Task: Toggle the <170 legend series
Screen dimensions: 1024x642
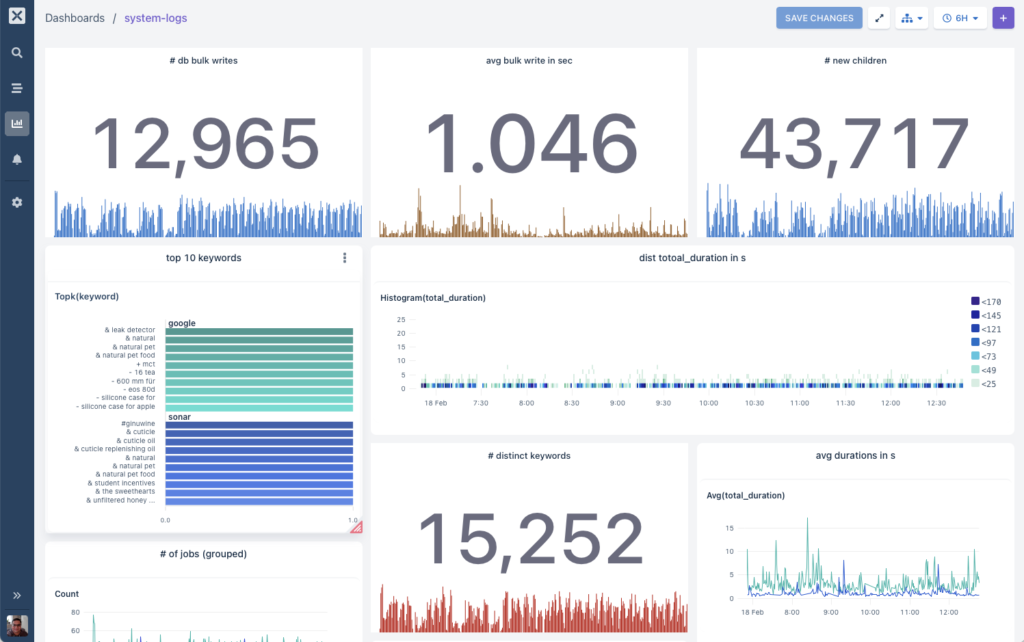Action: tap(991, 301)
